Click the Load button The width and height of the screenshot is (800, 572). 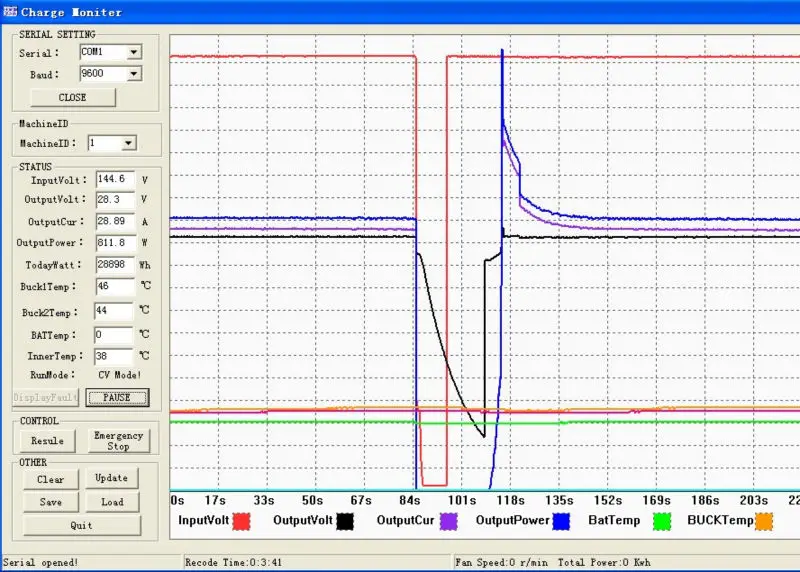(x=112, y=502)
